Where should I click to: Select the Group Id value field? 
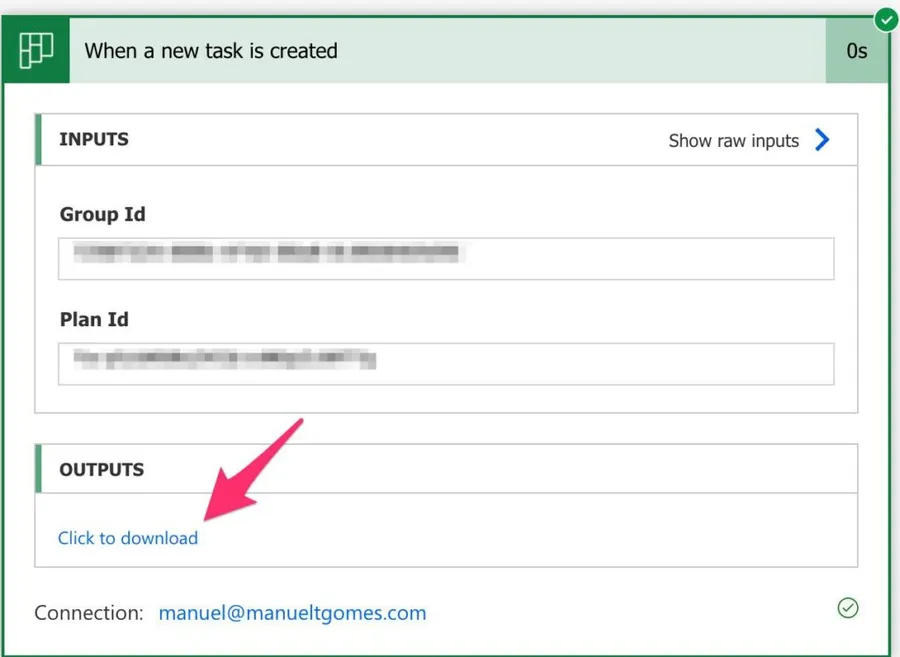pos(446,258)
